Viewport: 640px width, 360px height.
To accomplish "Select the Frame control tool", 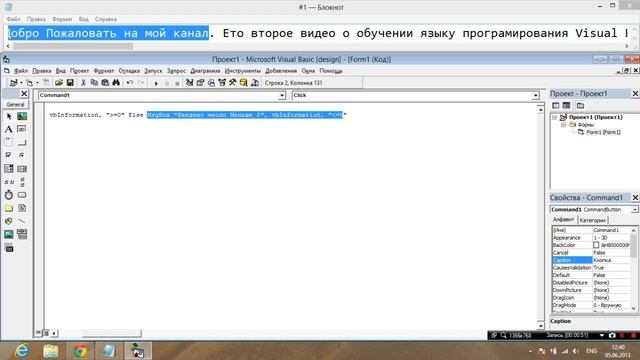I will (9, 142).
